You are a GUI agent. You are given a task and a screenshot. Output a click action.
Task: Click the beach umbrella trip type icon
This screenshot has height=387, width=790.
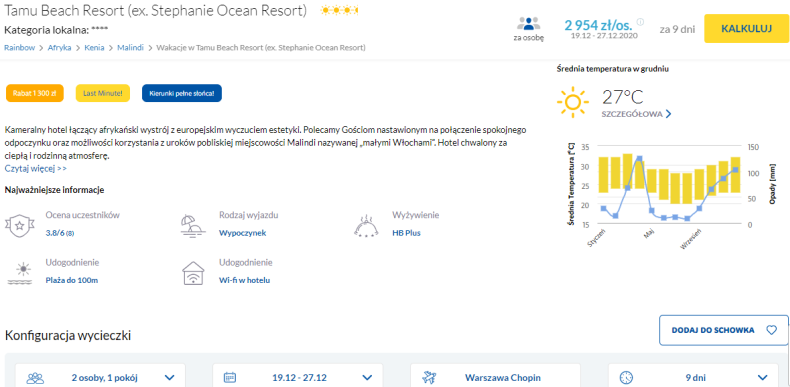point(193,226)
